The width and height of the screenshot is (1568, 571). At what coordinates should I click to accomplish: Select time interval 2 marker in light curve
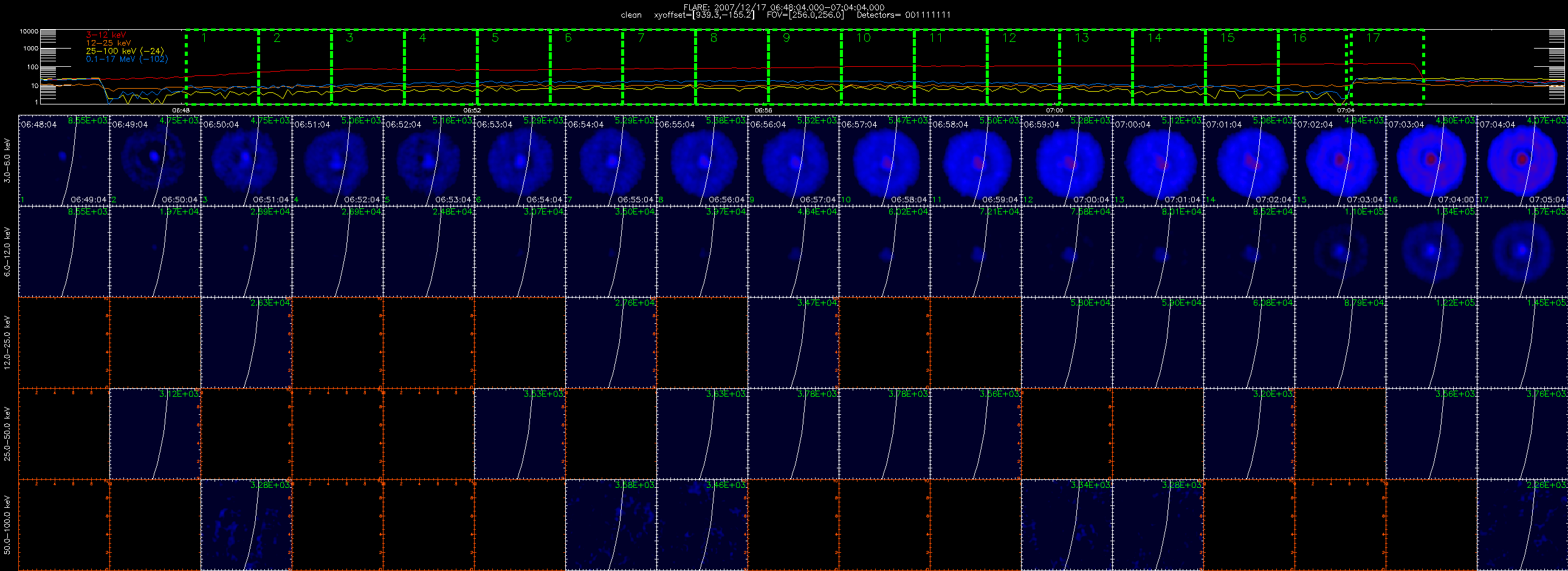[277, 38]
